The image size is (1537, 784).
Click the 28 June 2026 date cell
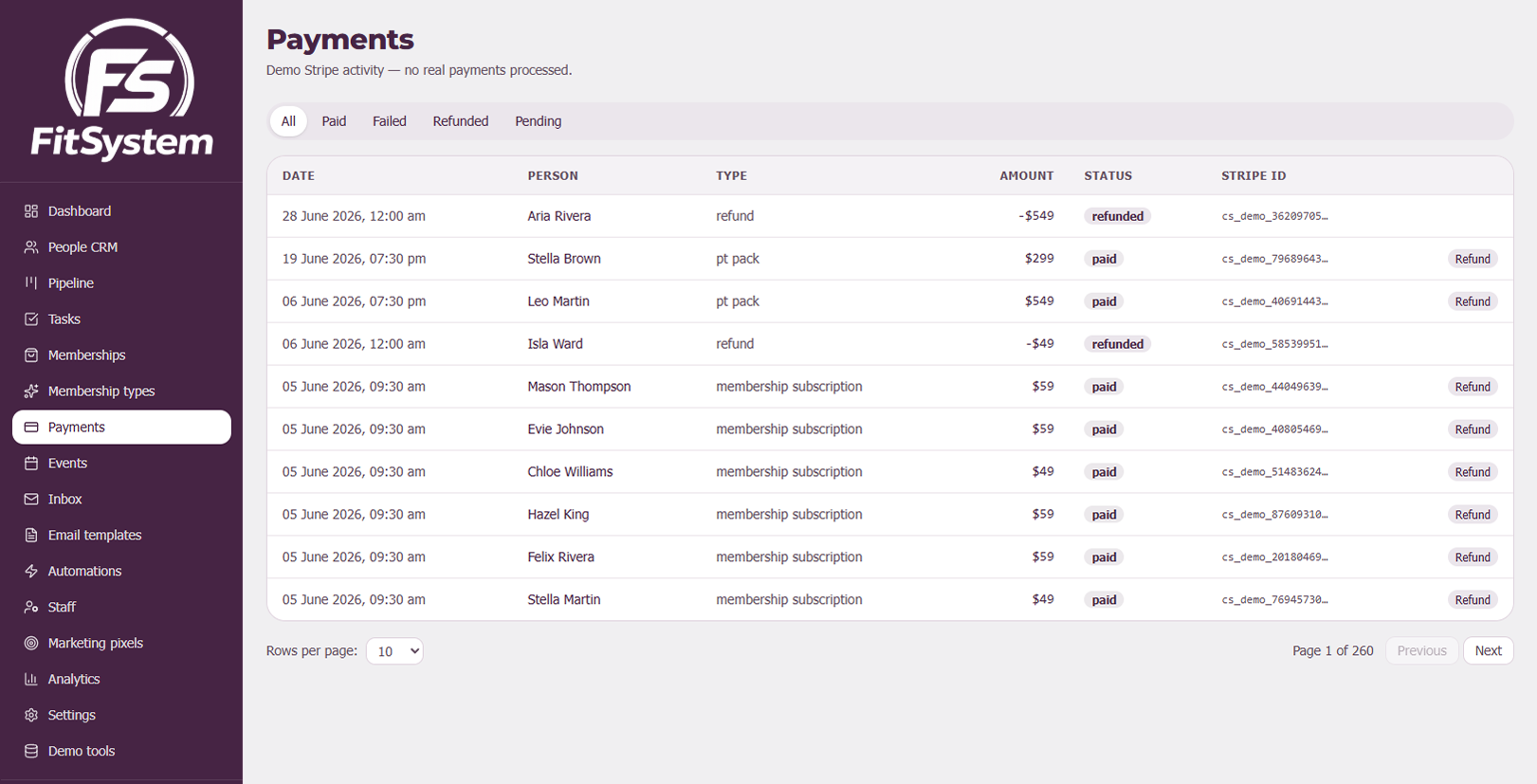point(354,216)
